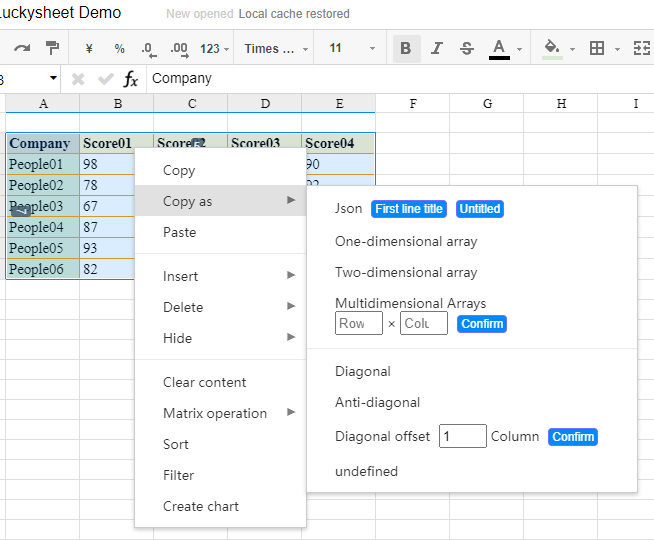Open fill color dropdown arrow
This screenshot has width=654, height=540.
pos(572,49)
